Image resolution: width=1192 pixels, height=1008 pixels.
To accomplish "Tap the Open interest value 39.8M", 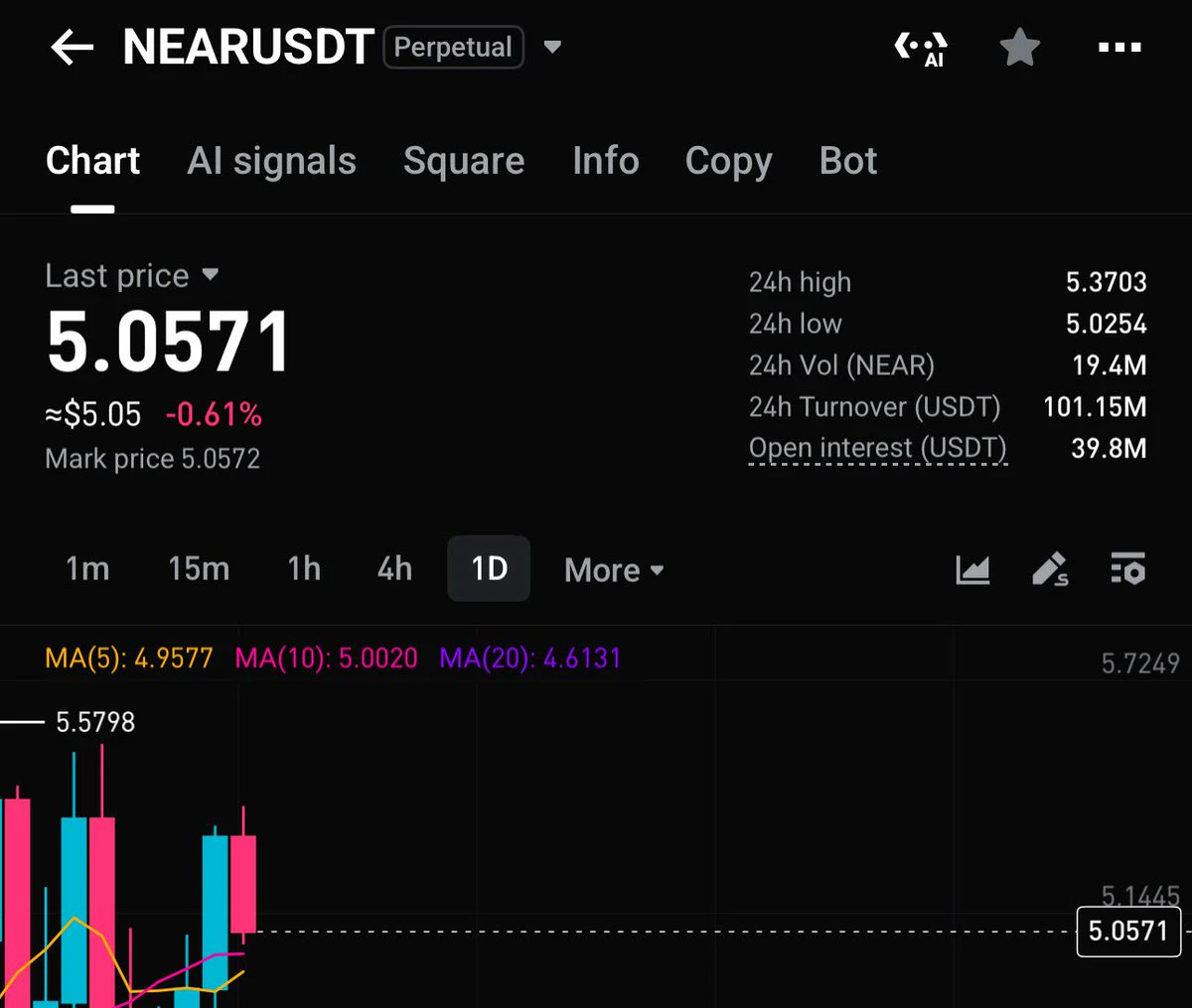I will click(x=1109, y=448).
